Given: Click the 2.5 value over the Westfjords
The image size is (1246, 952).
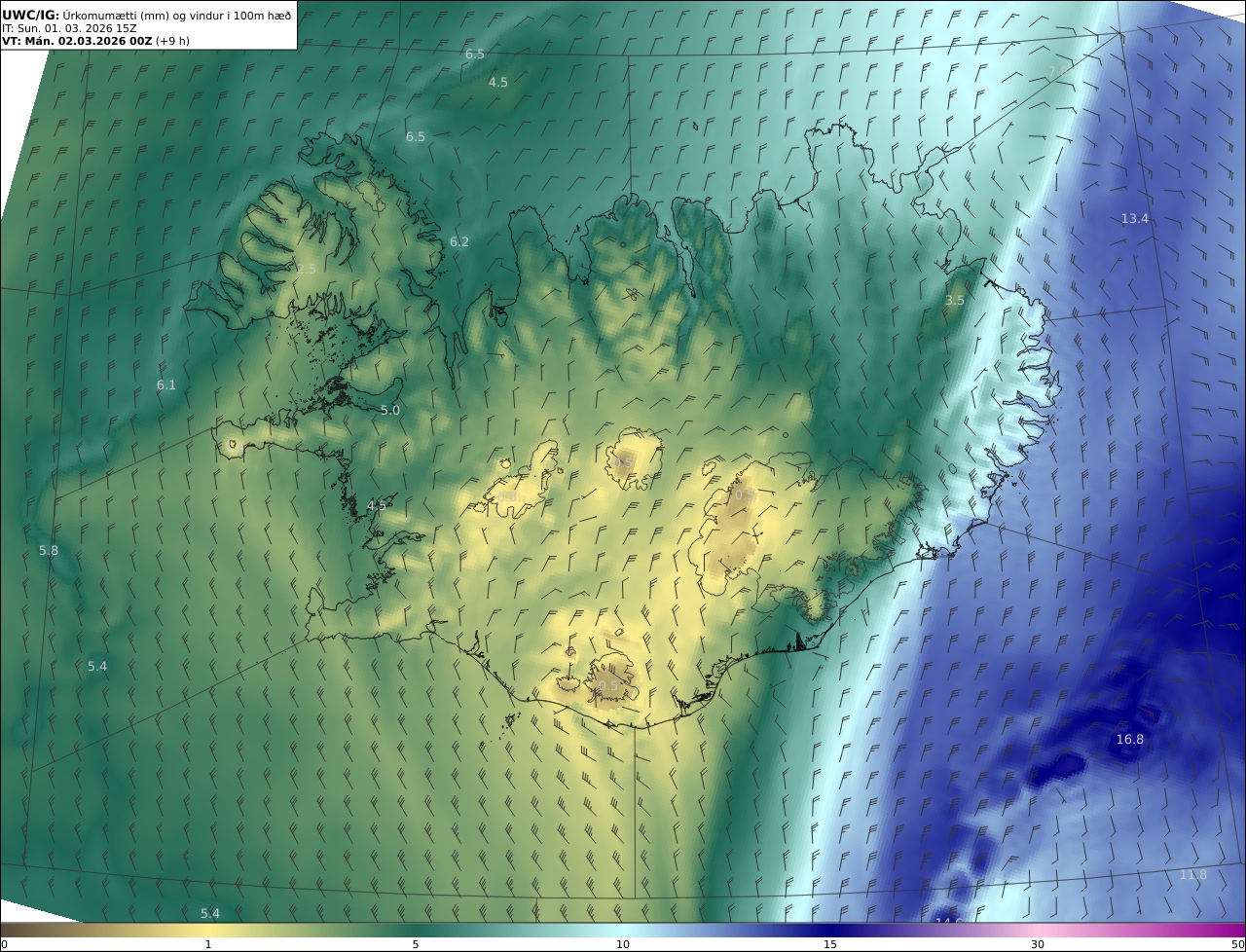Looking at the screenshot, I should pyautogui.click(x=307, y=269).
